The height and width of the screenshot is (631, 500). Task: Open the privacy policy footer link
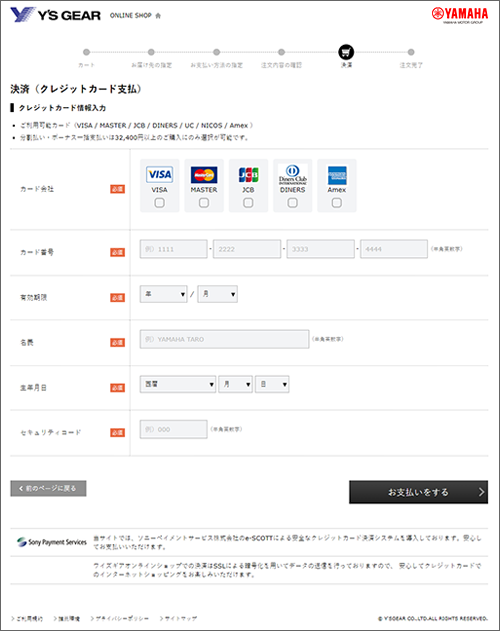coord(120,619)
